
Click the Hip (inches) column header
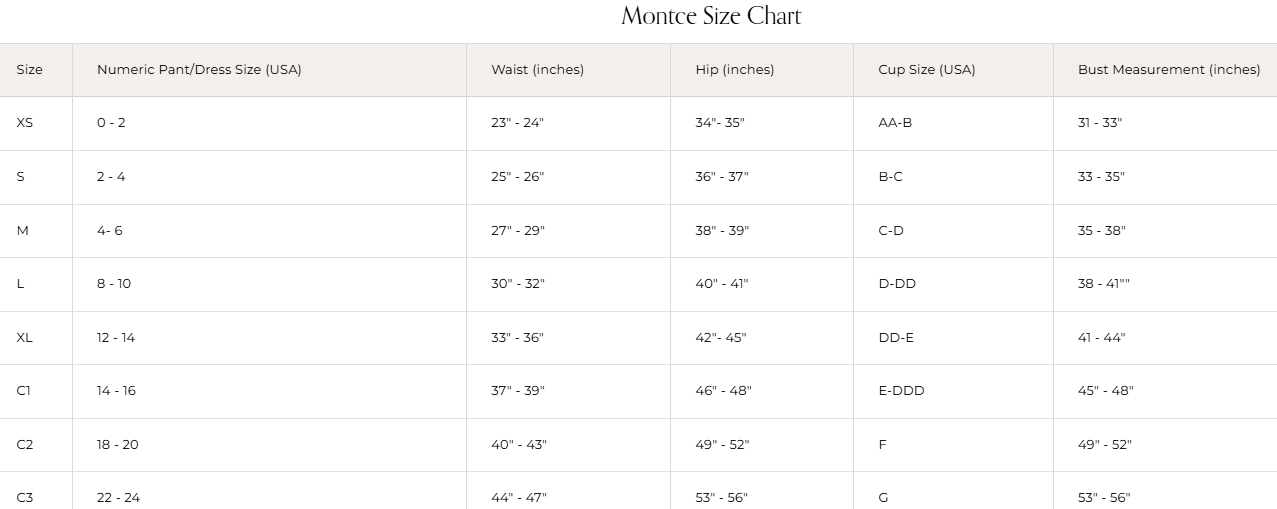pos(735,70)
